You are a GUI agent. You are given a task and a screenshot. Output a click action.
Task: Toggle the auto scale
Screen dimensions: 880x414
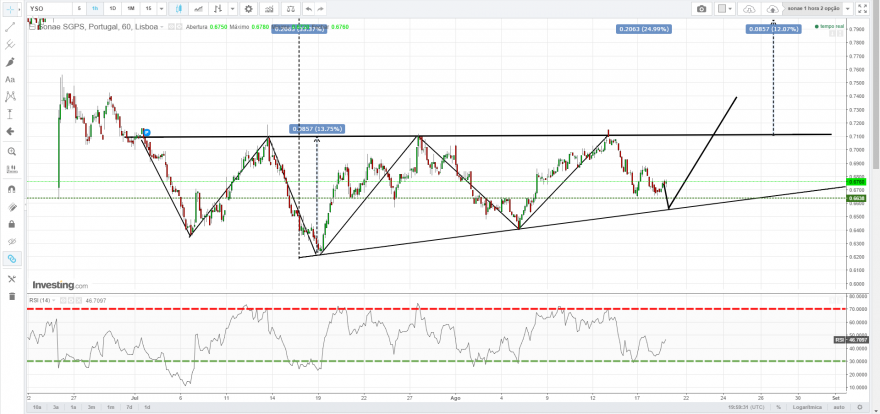coord(838,407)
